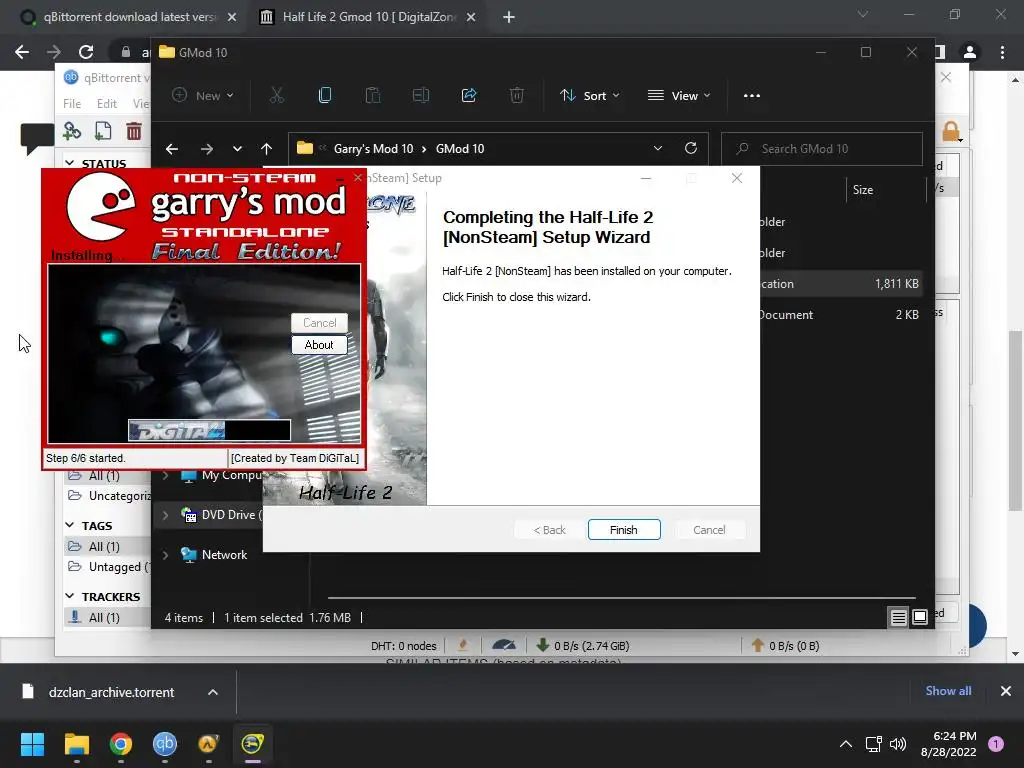The height and width of the screenshot is (768, 1024).
Task: Go up one folder level in Explorer
Action: pyautogui.click(x=266, y=149)
